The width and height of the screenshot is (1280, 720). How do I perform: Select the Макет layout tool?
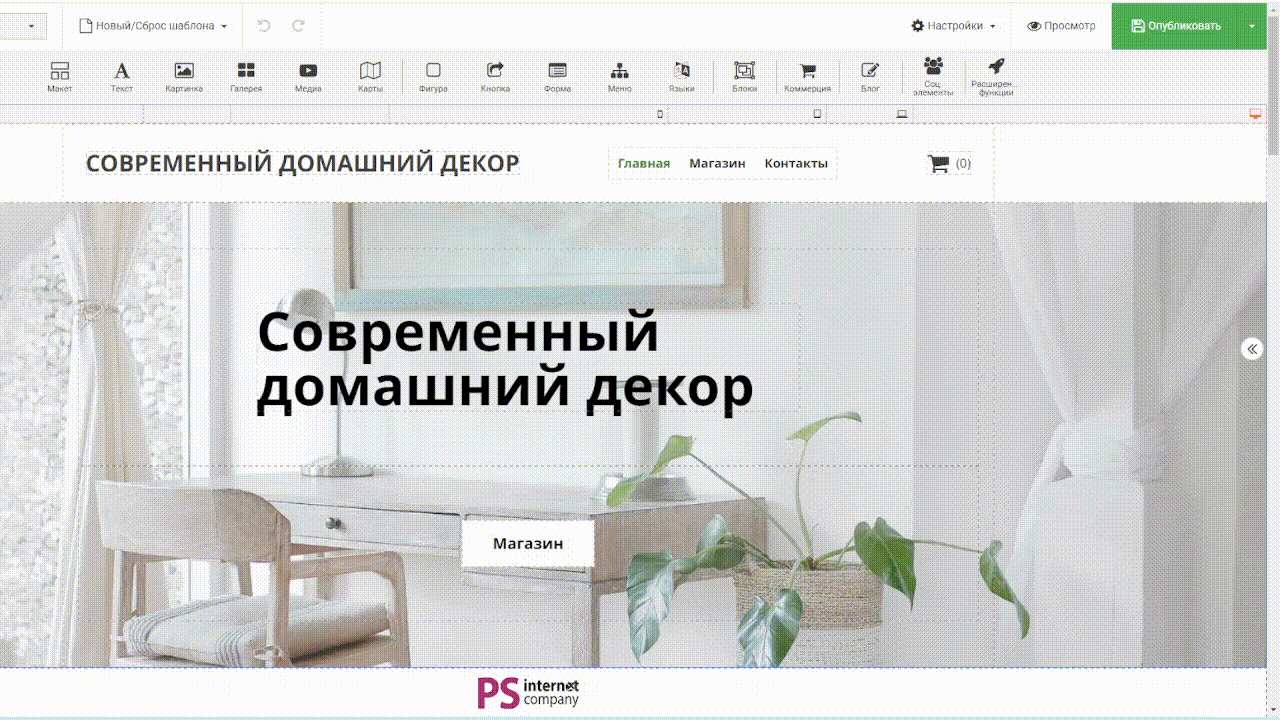[x=60, y=76]
